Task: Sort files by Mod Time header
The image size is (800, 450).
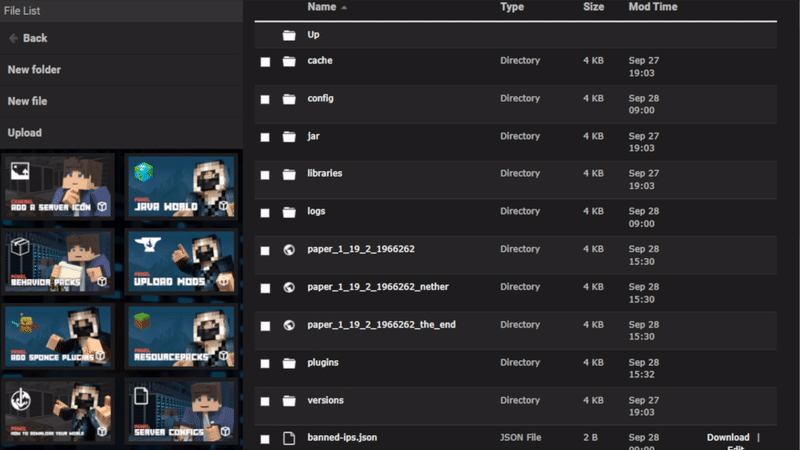Action: tap(652, 7)
